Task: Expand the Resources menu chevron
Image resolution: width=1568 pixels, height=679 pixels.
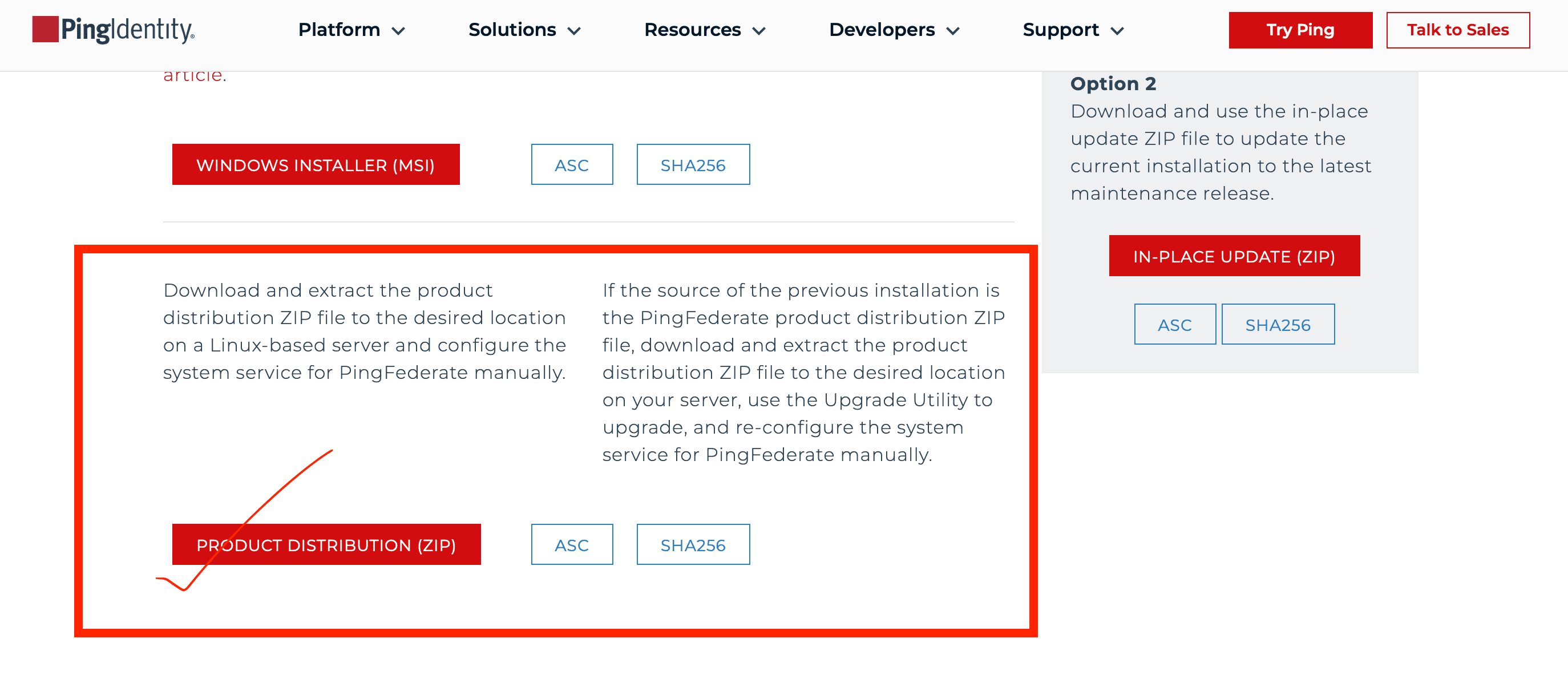Action: click(758, 31)
